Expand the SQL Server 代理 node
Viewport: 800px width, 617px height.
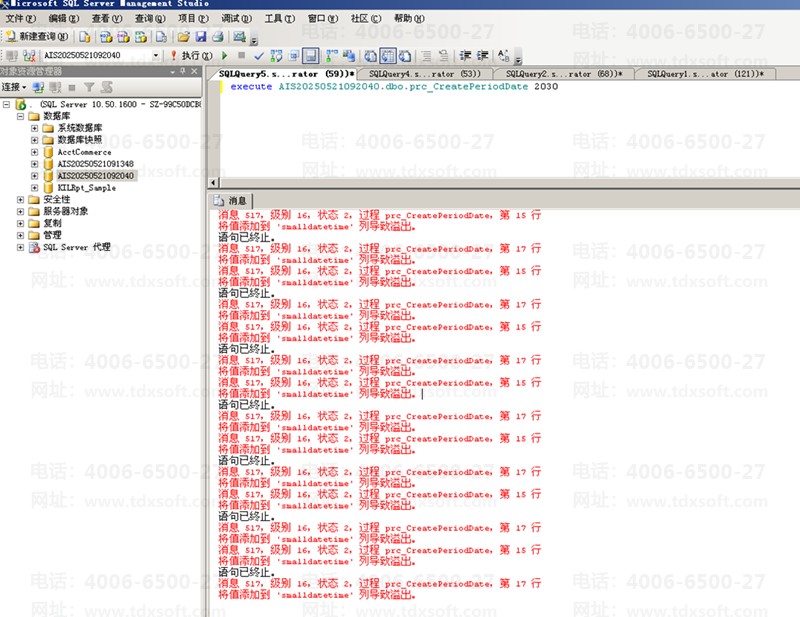click(x=21, y=247)
